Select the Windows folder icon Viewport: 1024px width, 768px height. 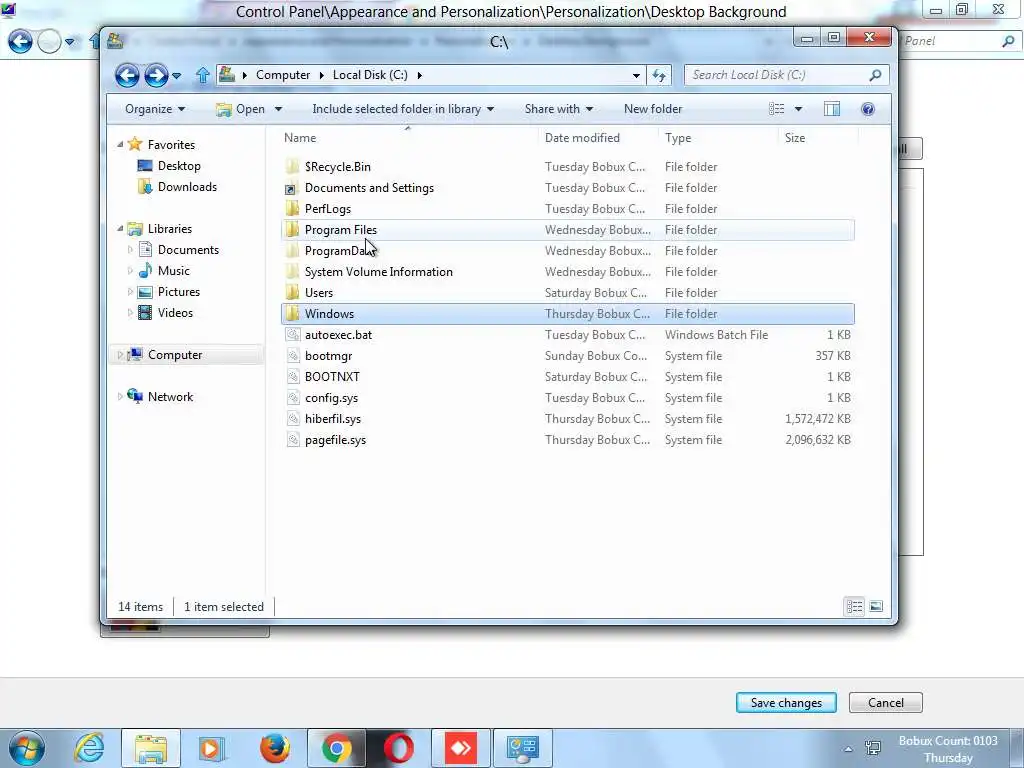(x=292, y=313)
